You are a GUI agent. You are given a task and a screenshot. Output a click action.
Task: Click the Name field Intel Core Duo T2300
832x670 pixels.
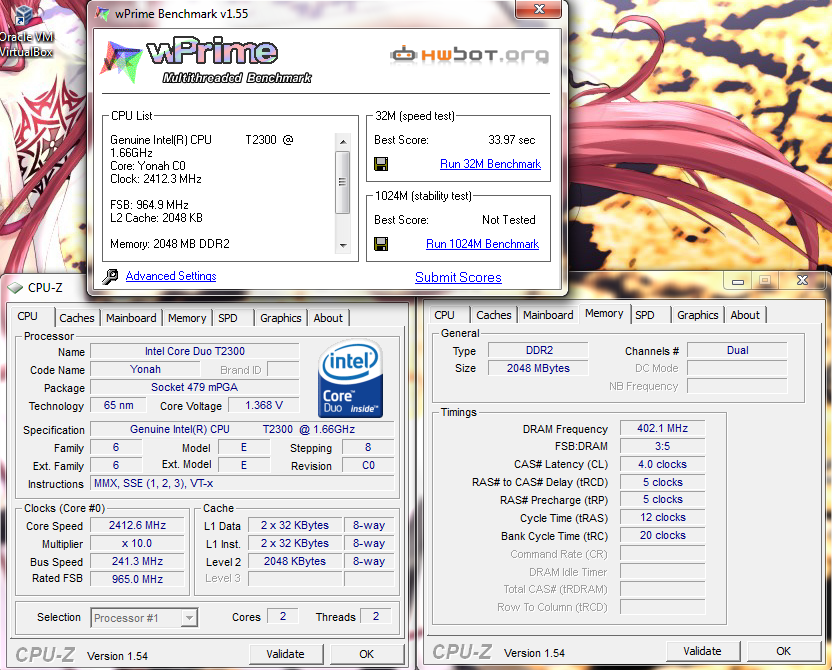pos(195,351)
